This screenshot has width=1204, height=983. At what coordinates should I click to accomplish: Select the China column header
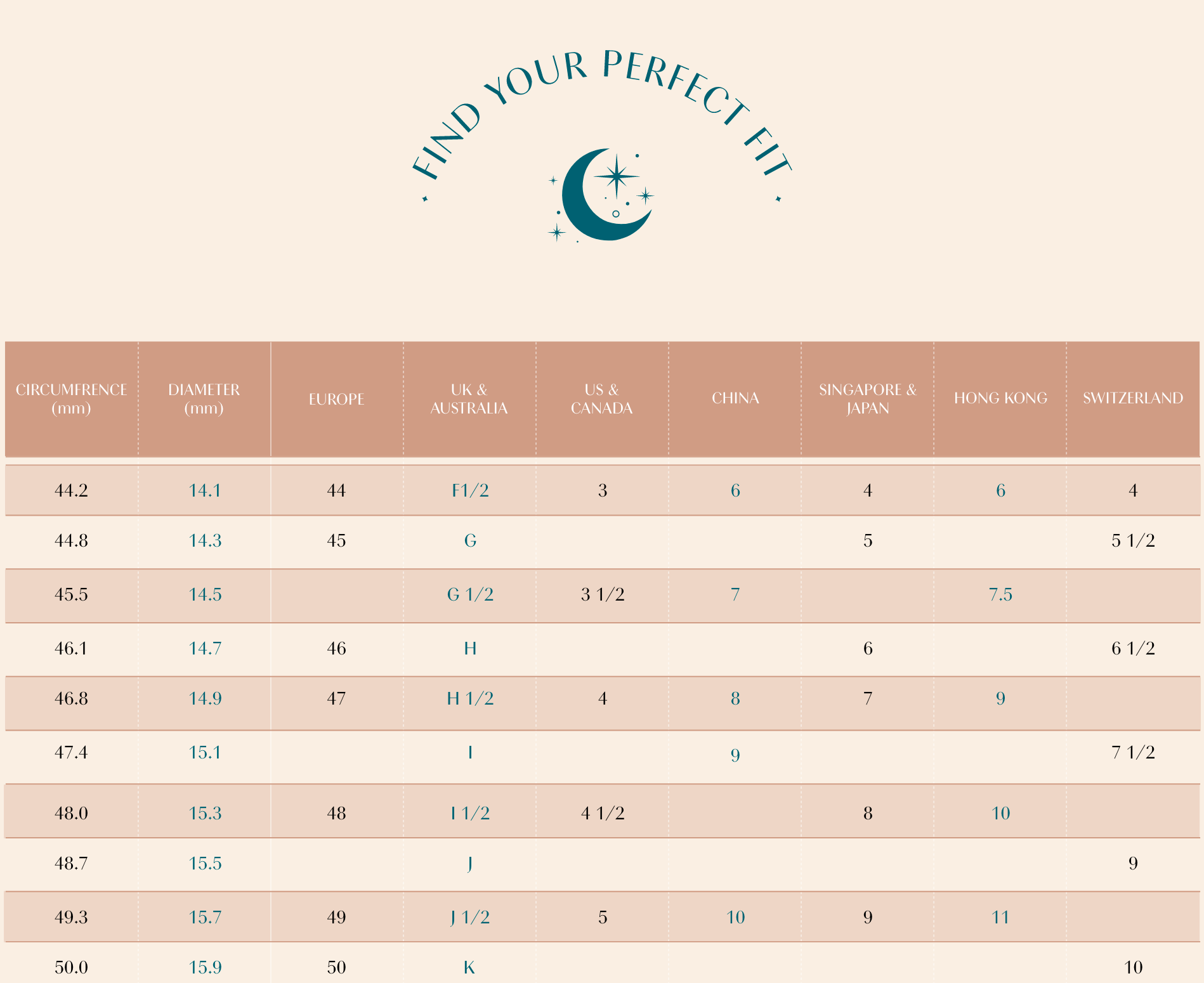click(735, 398)
